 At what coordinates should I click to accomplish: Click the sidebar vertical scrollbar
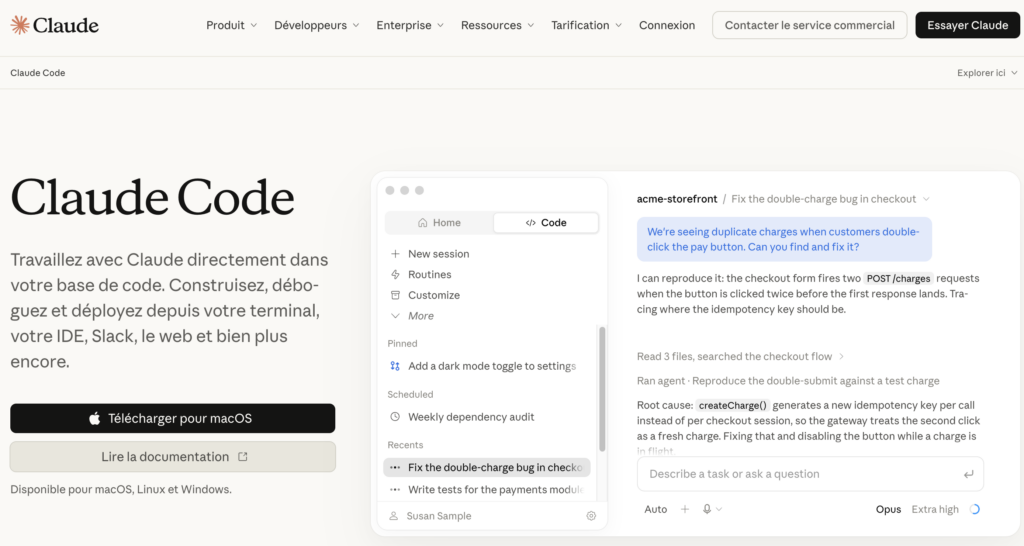pyautogui.click(x=602, y=389)
